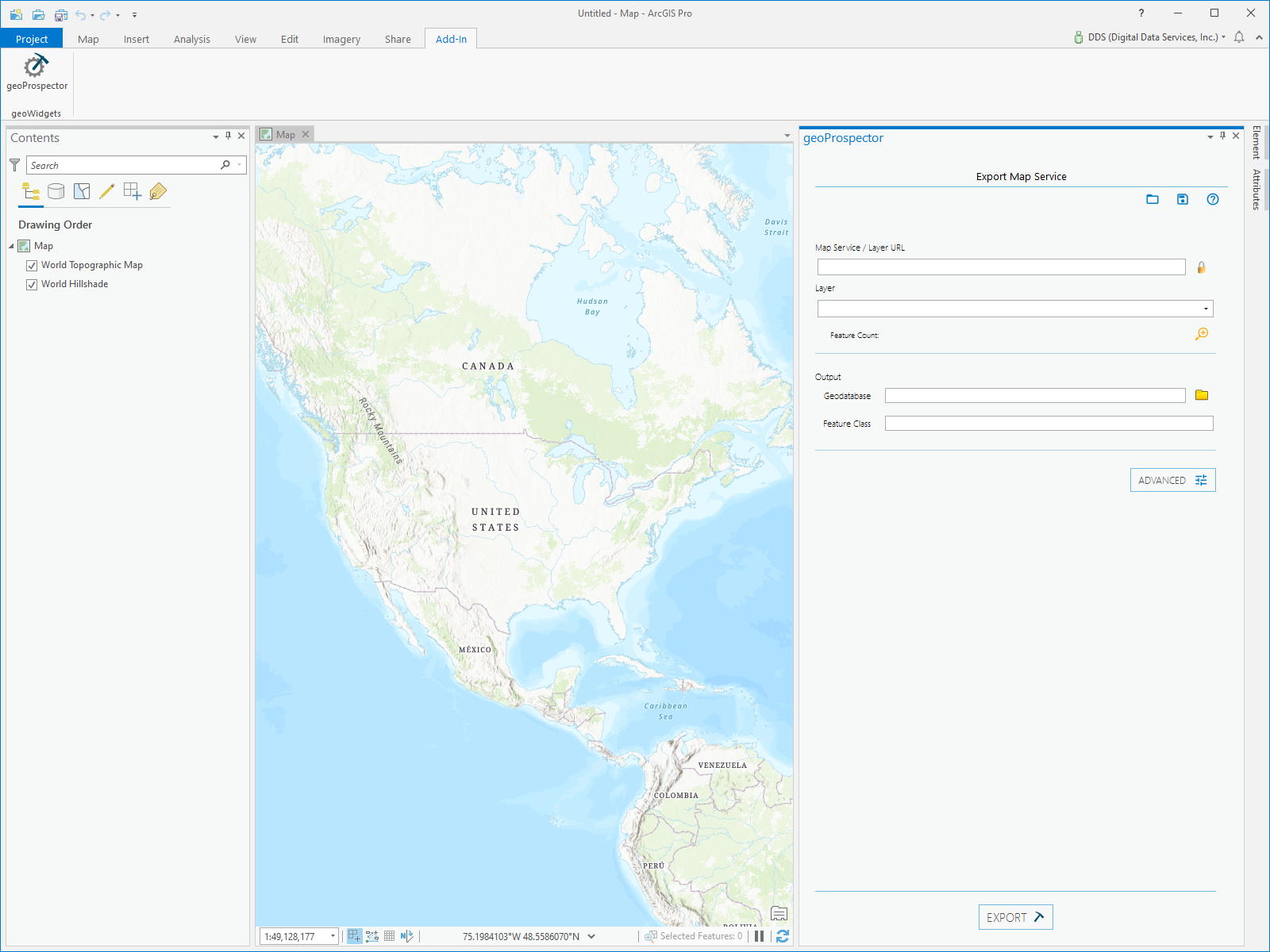Switch Contents to List By Editing
Screen dimensions: 1270x952
107,191
